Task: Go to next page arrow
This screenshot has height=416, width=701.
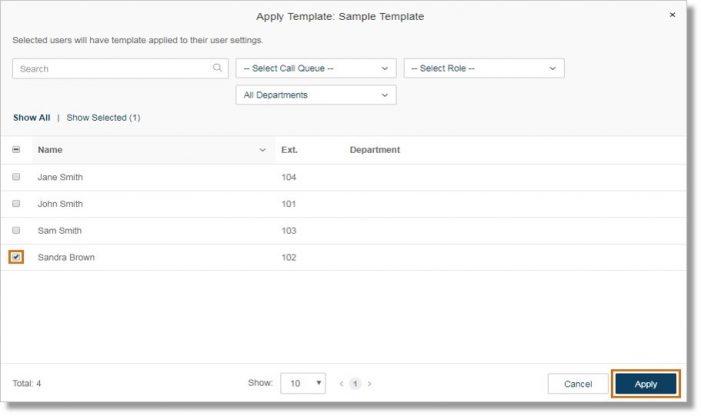Action: click(370, 383)
